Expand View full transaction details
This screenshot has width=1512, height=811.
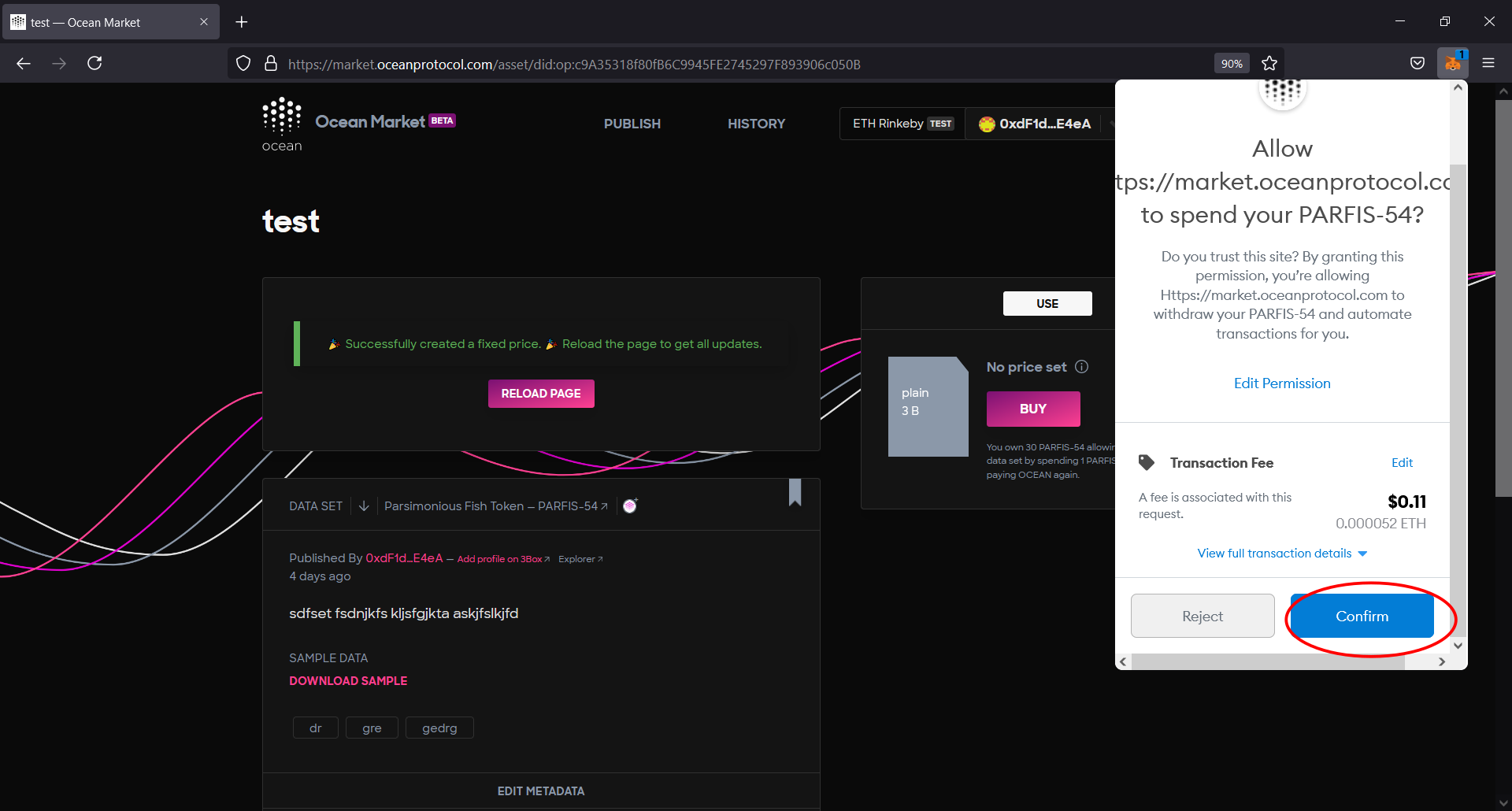click(1282, 554)
